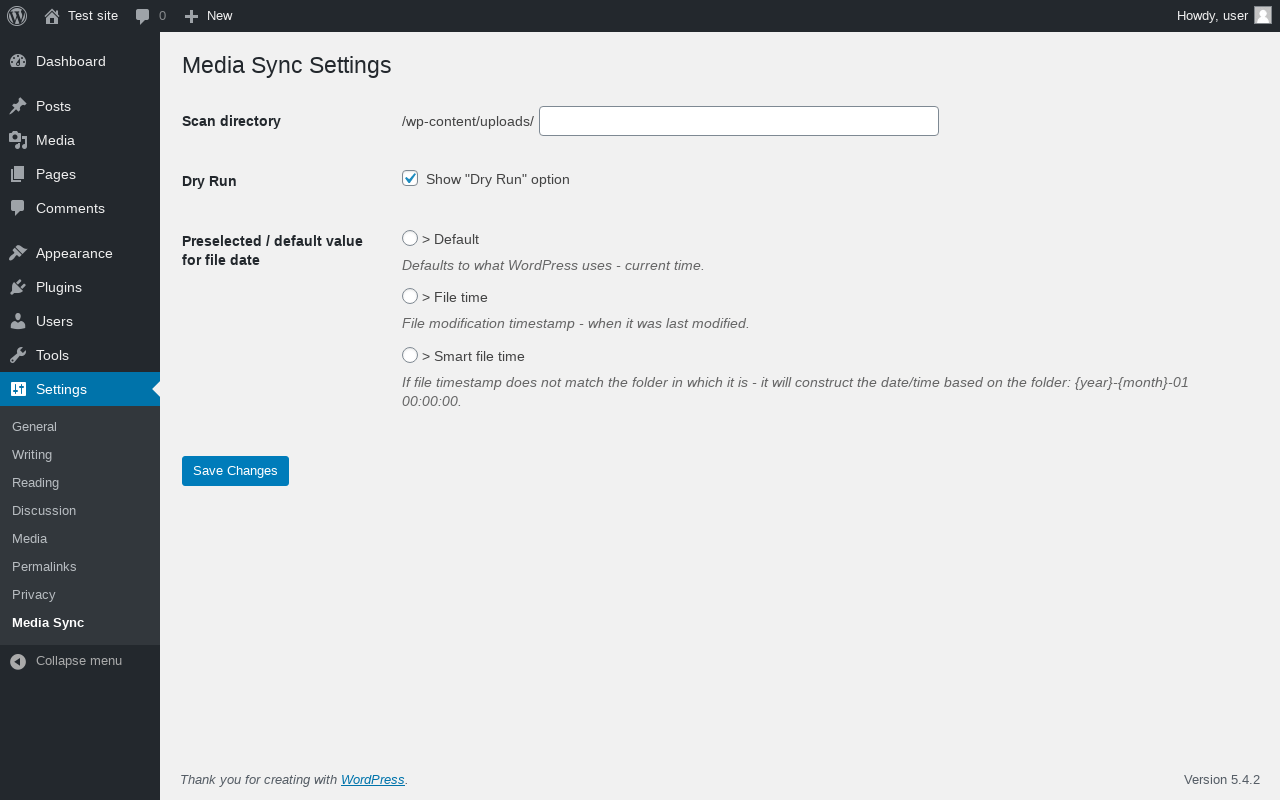Image resolution: width=1280 pixels, height=800 pixels.
Task: Focus the Scan directory text field
Action: 739,121
